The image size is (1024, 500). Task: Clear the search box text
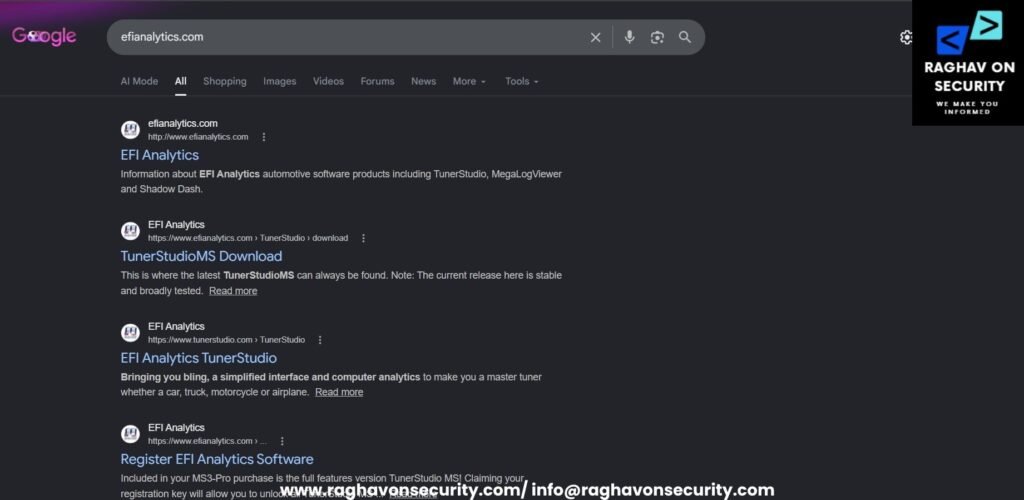(x=596, y=37)
